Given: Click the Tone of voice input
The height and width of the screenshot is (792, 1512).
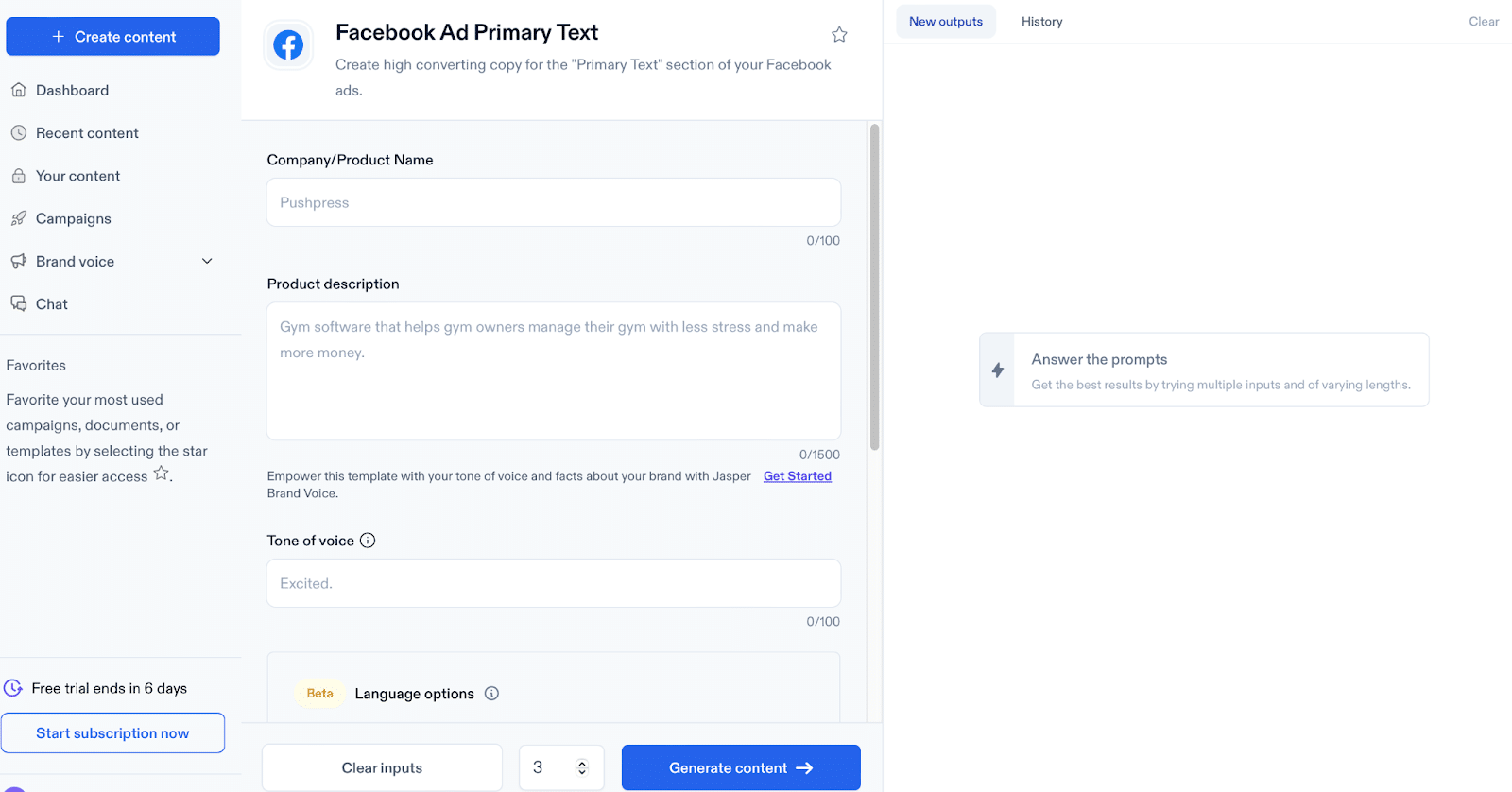Looking at the screenshot, I should 554,583.
